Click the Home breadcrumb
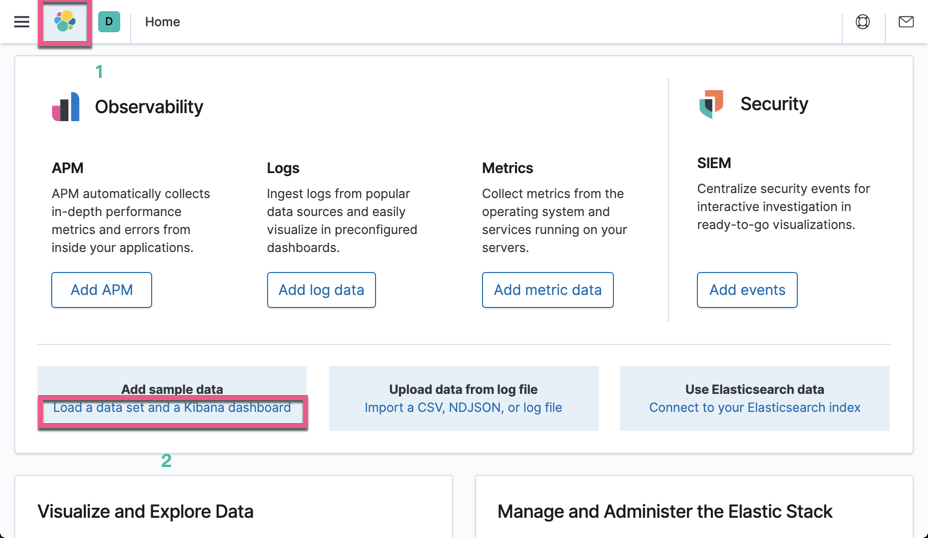The height and width of the screenshot is (538, 928). 162,22
